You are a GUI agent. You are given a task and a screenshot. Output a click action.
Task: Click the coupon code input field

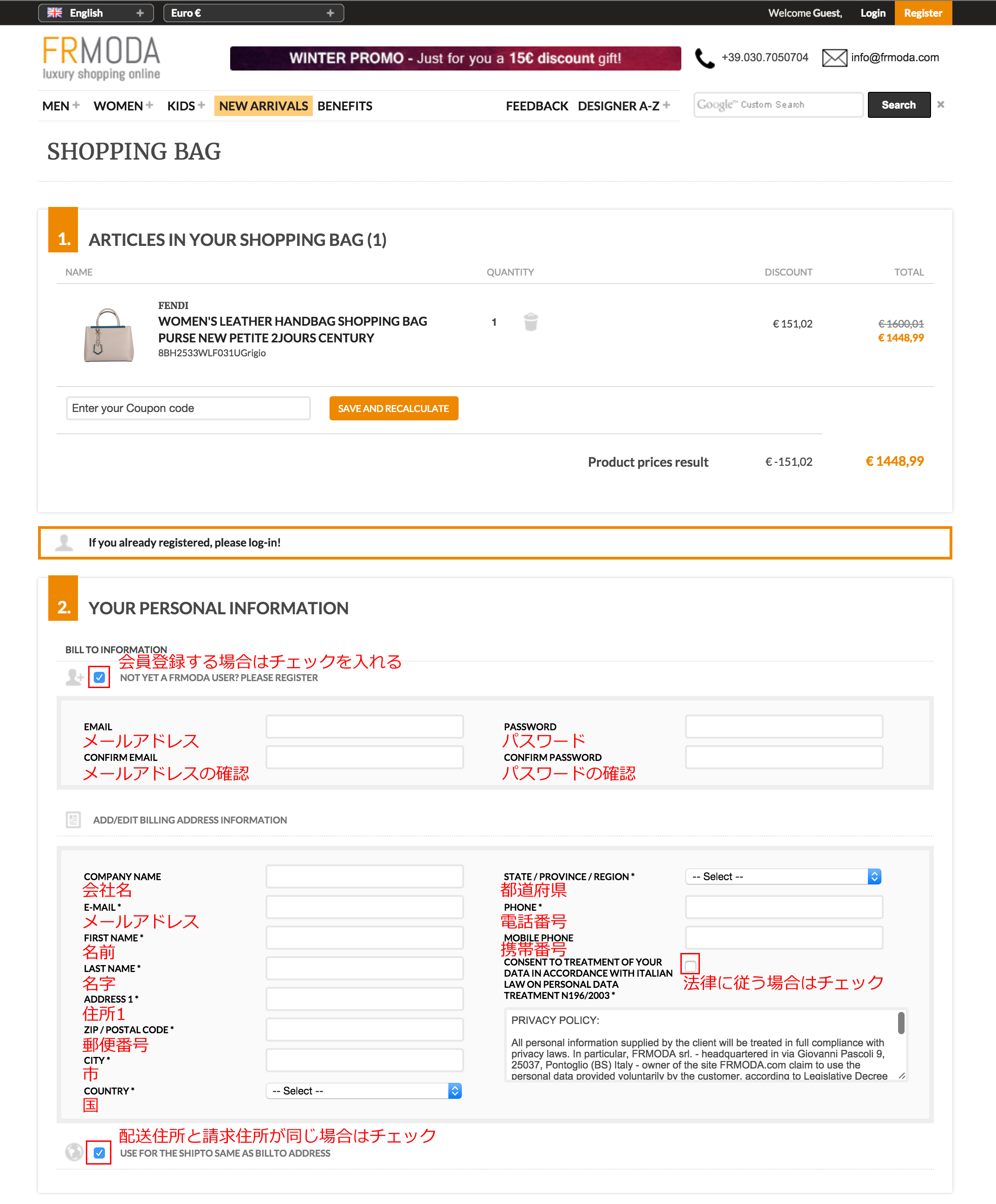(188, 408)
